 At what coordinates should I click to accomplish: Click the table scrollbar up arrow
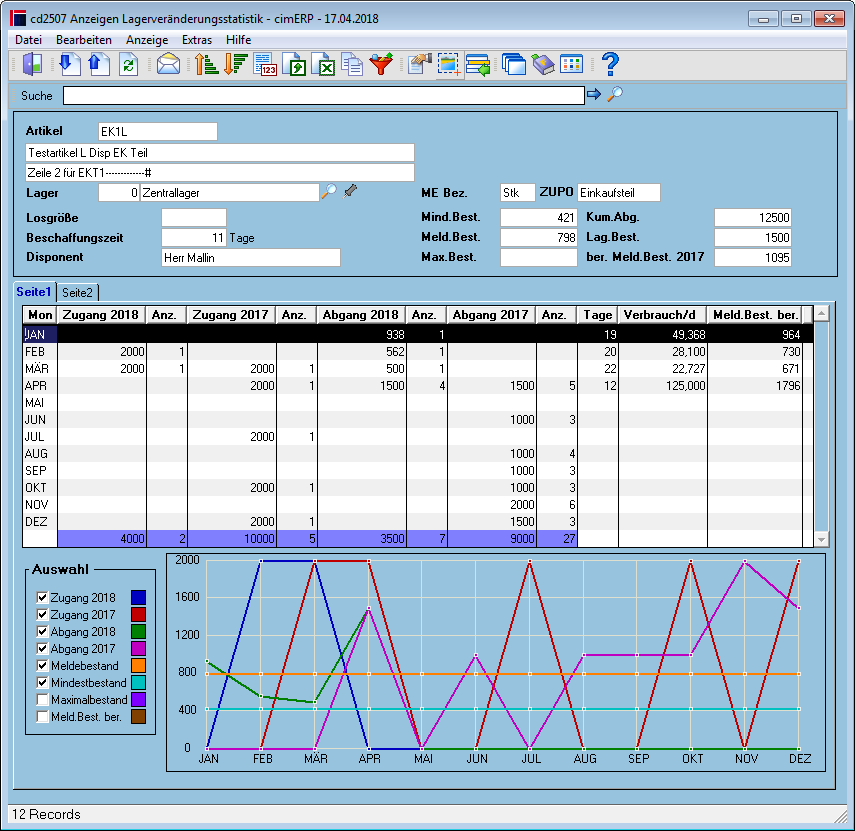coord(821,314)
